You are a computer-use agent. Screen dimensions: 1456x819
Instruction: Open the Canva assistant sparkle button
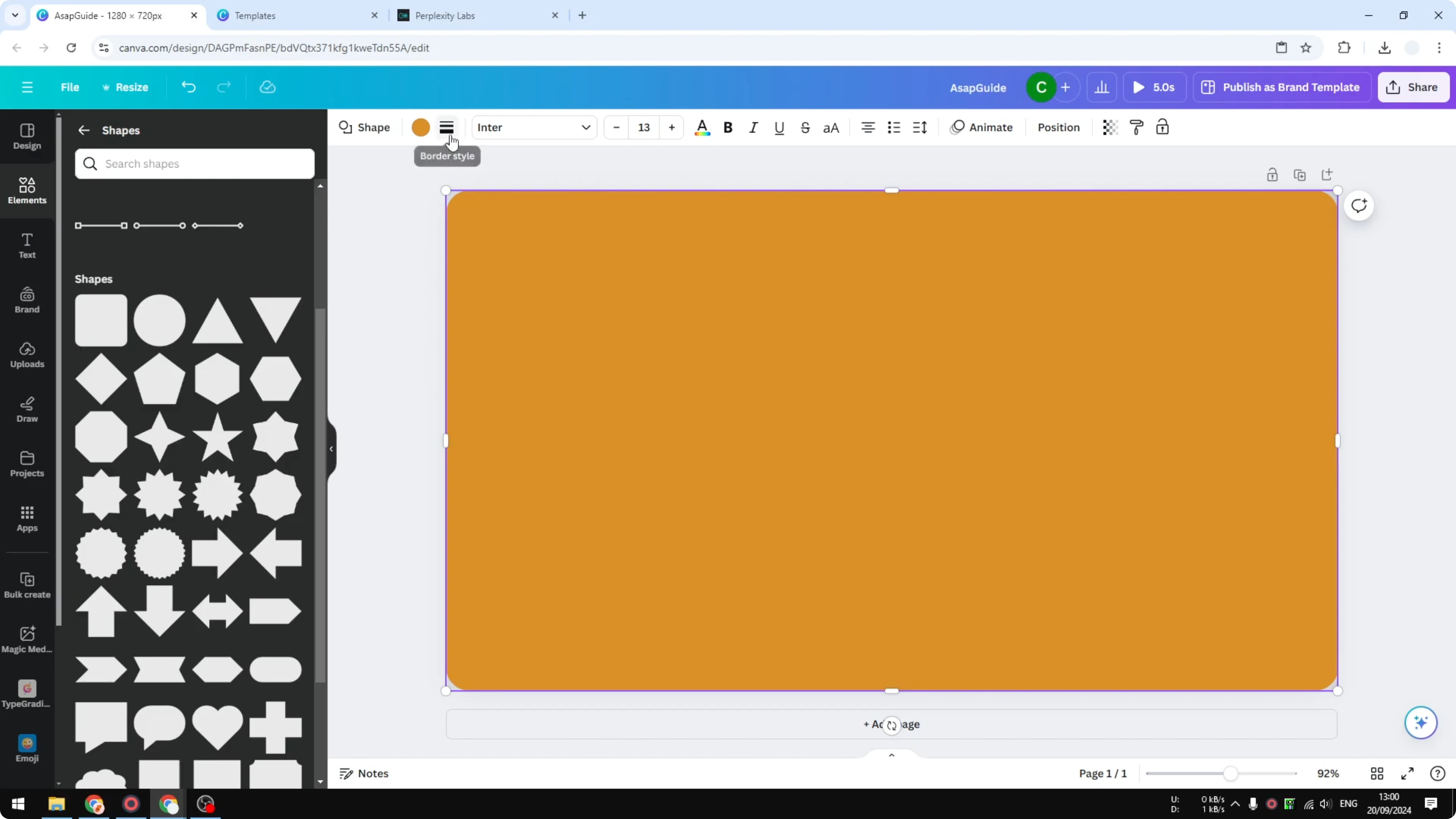[x=1420, y=722]
